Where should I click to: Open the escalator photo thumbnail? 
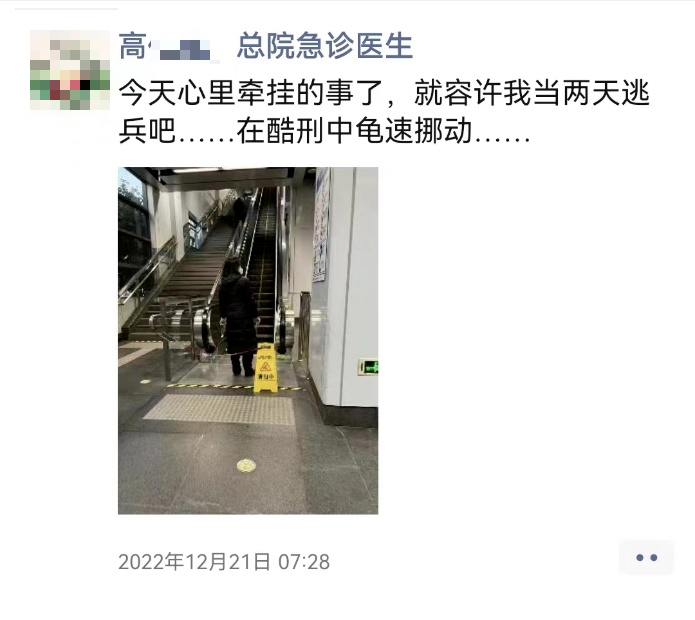[248, 340]
